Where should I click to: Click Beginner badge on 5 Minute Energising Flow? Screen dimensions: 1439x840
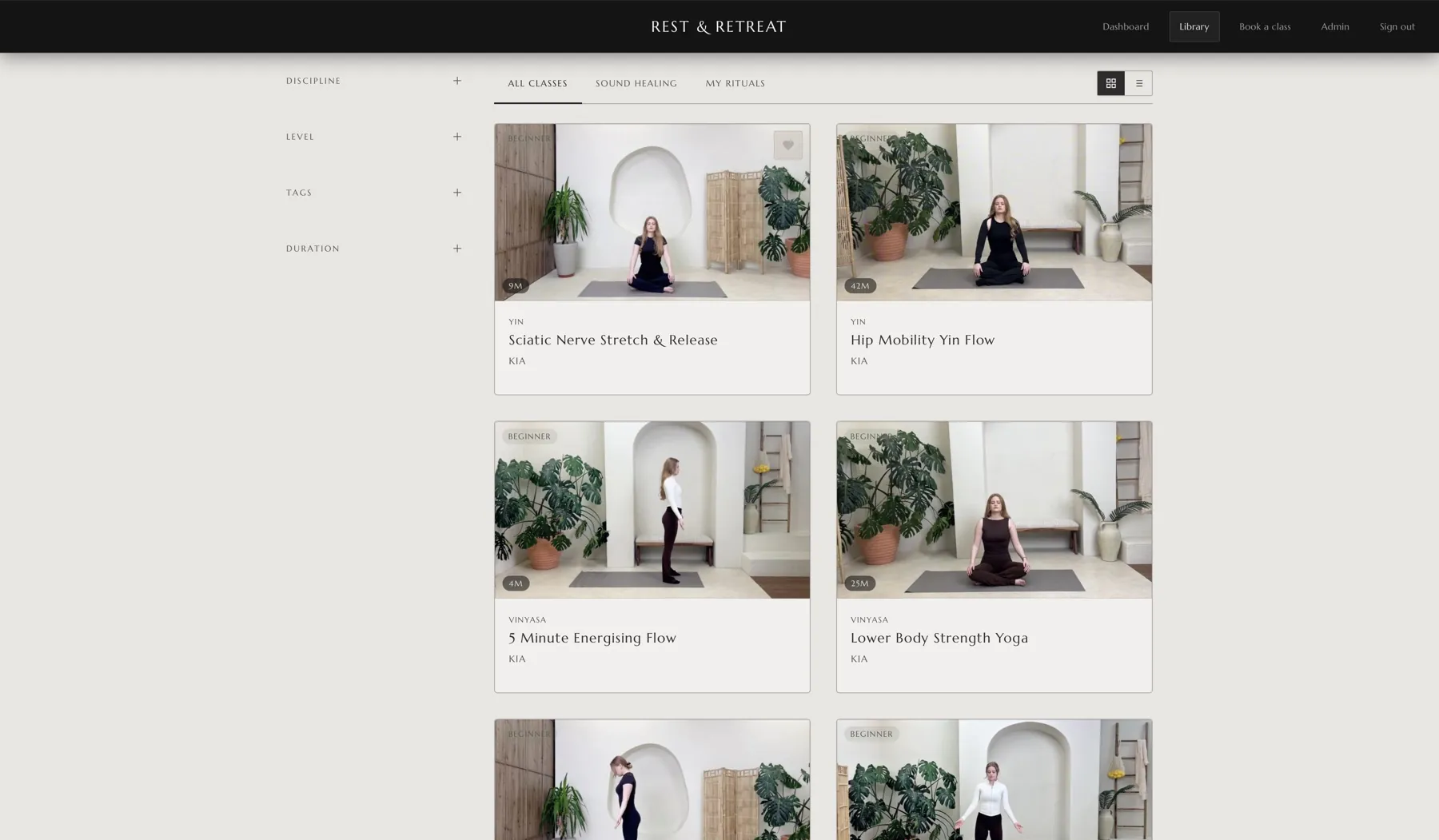pyautogui.click(x=528, y=436)
